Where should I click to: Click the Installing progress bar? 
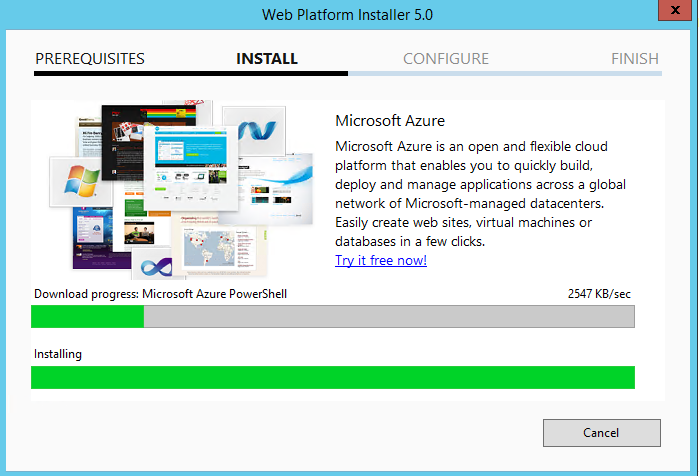click(333, 378)
